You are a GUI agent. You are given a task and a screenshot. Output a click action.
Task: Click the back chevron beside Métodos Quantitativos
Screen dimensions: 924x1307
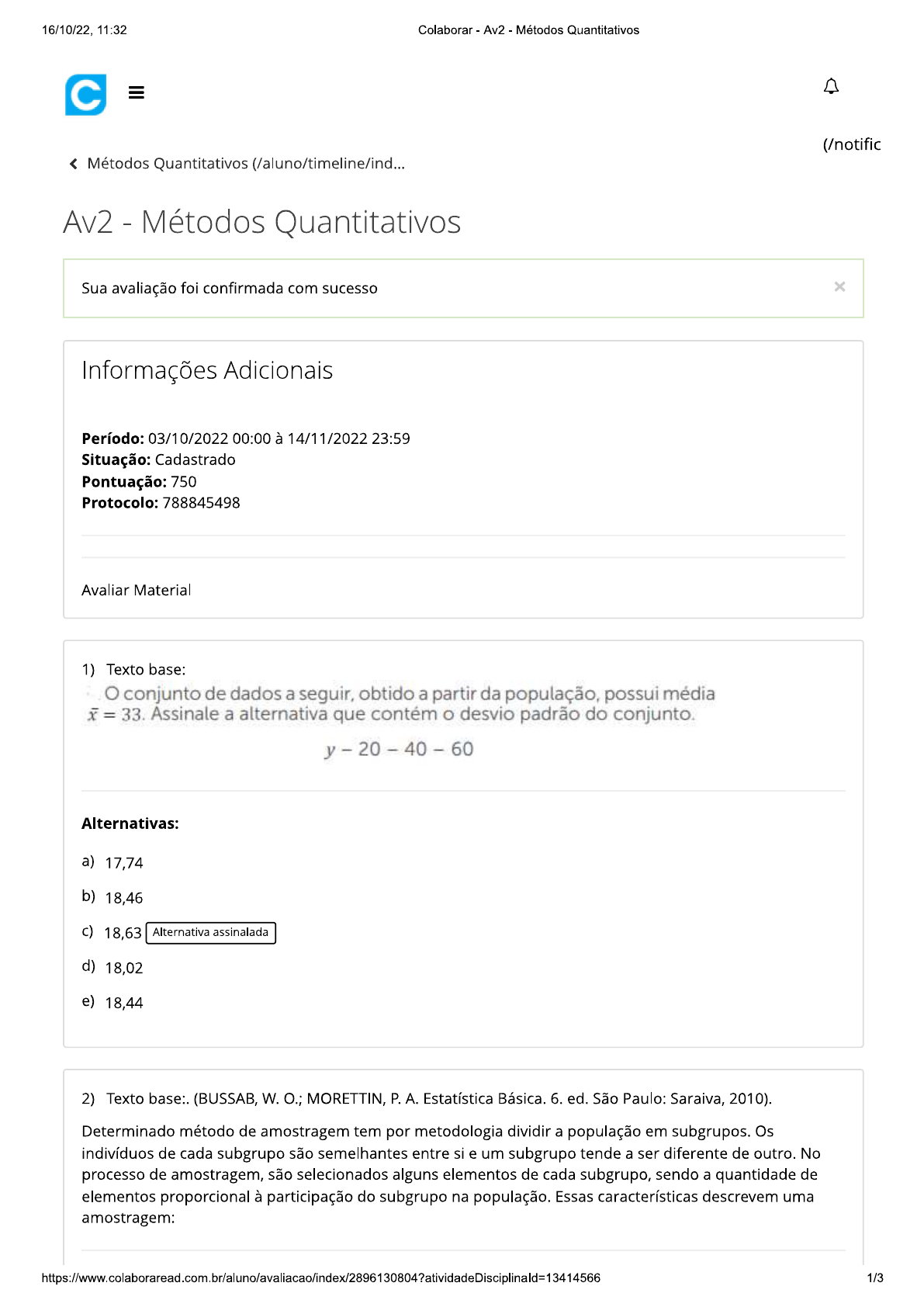coord(74,164)
